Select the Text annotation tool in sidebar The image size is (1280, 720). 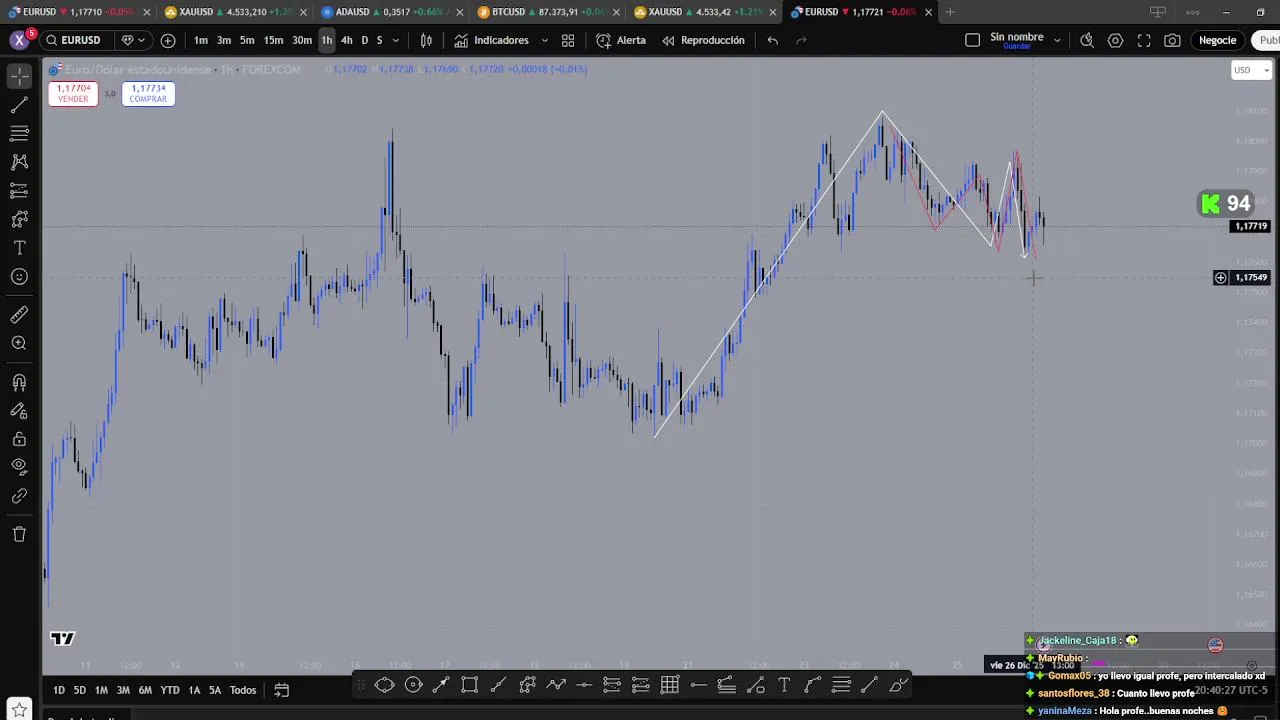point(19,248)
